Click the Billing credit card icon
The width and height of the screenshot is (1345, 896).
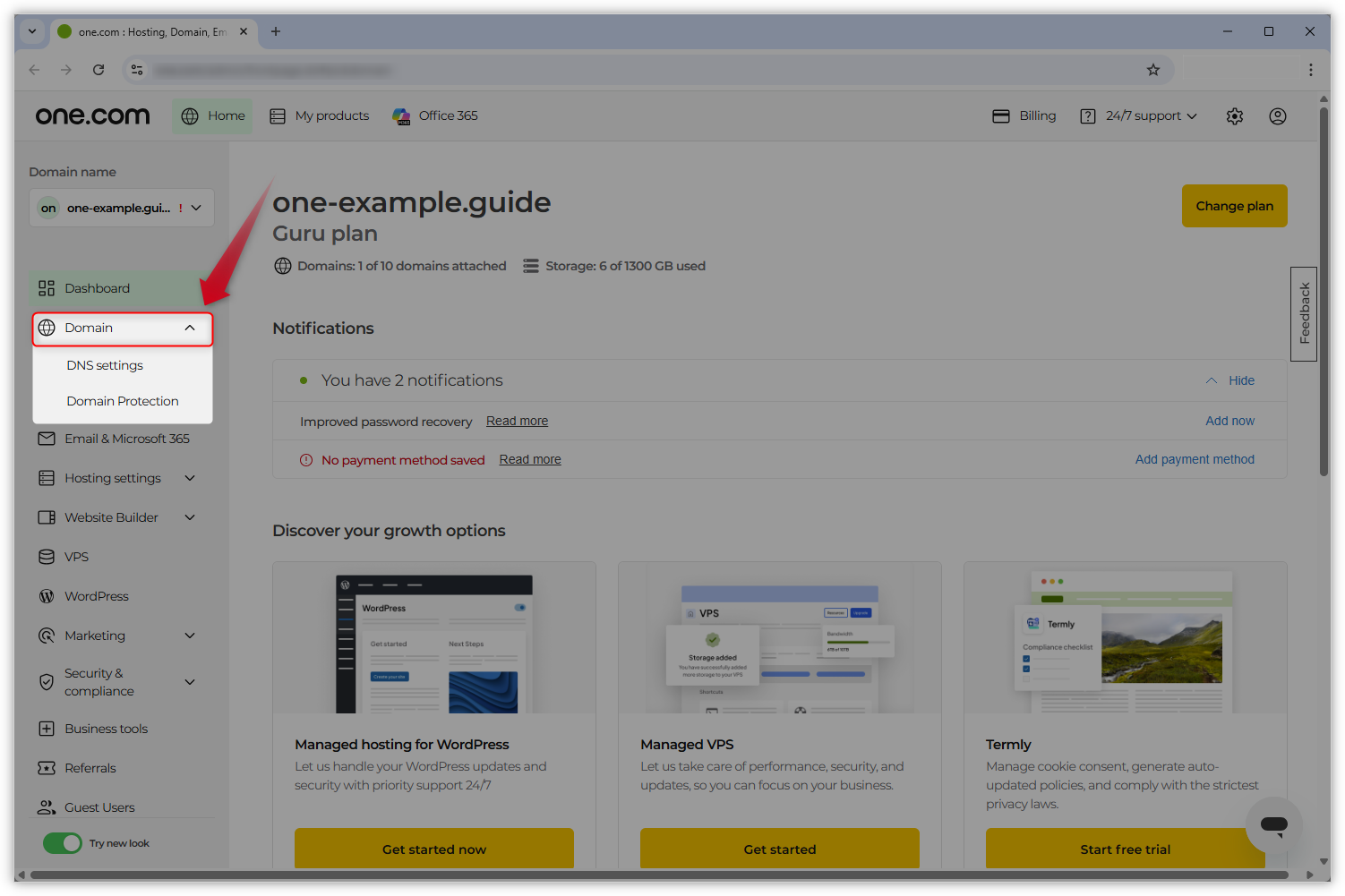(x=1001, y=116)
